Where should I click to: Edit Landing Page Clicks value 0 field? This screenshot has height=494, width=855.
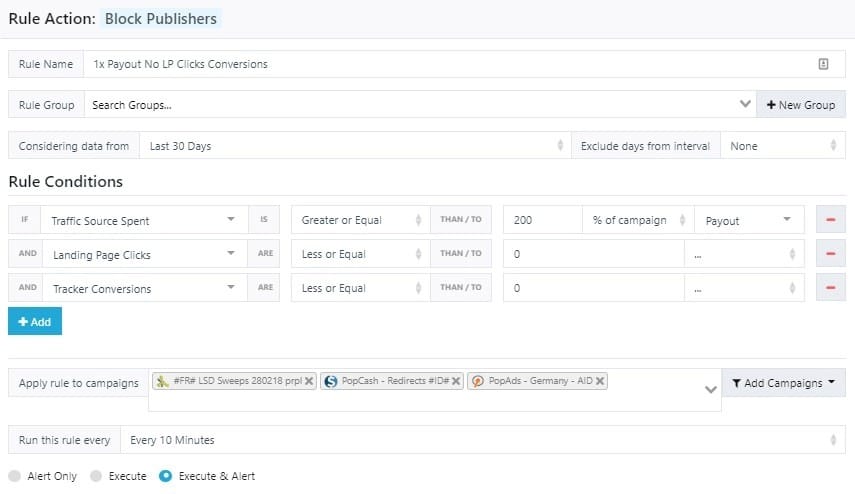click(x=593, y=254)
